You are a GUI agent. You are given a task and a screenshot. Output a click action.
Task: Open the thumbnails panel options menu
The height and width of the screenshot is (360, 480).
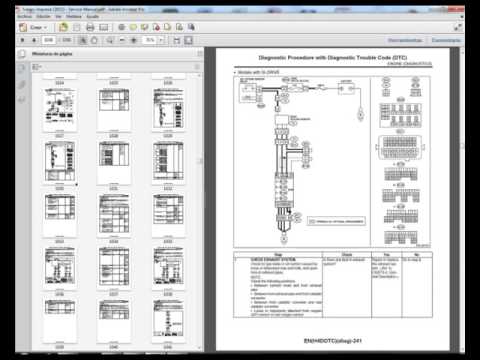point(37,67)
